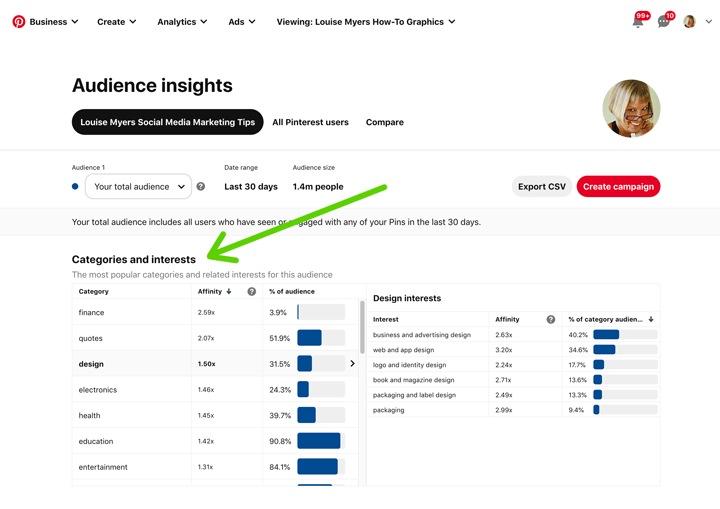The image size is (720, 509).
Task: Switch to All Pinterest users tab
Action: click(310, 122)
